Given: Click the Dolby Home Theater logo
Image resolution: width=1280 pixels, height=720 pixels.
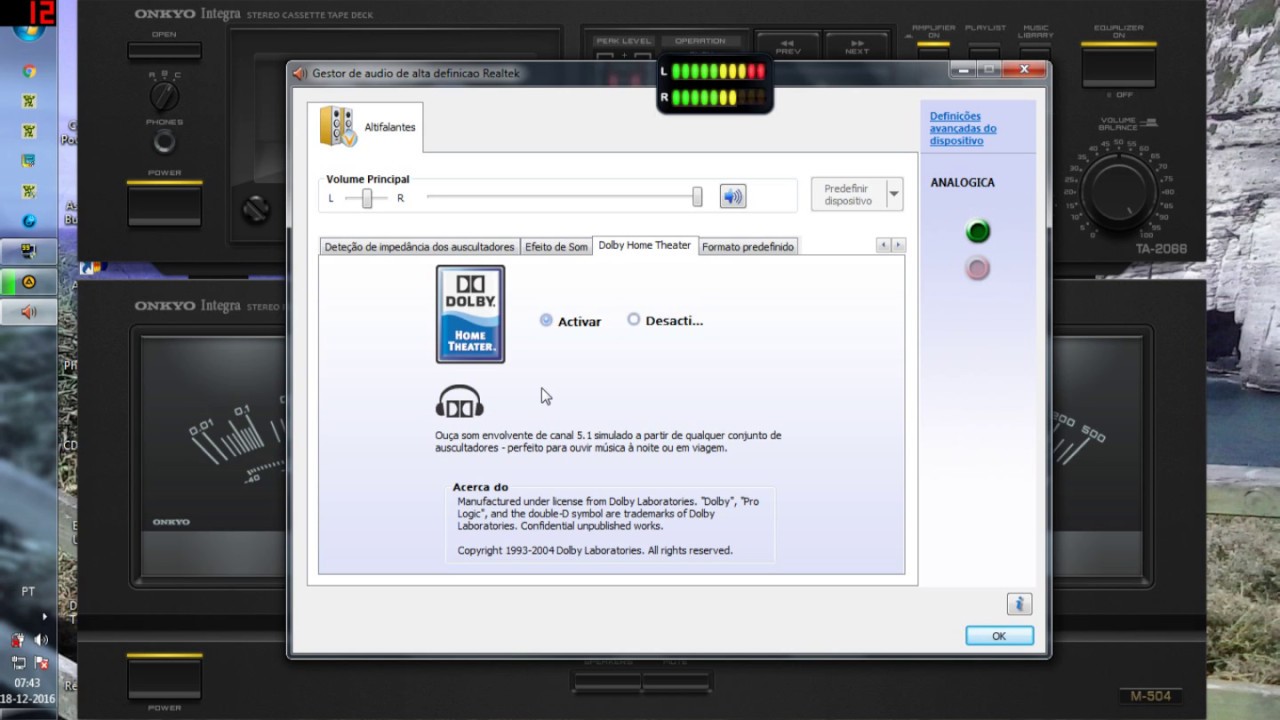Looking at the screenshot, I should (470, 314).
